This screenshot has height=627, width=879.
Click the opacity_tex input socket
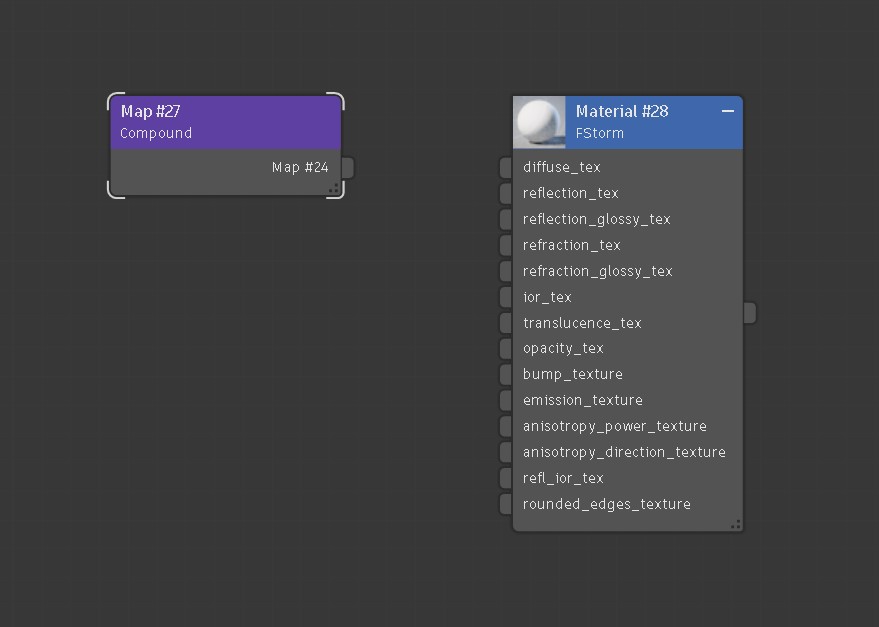pos(506,348)
